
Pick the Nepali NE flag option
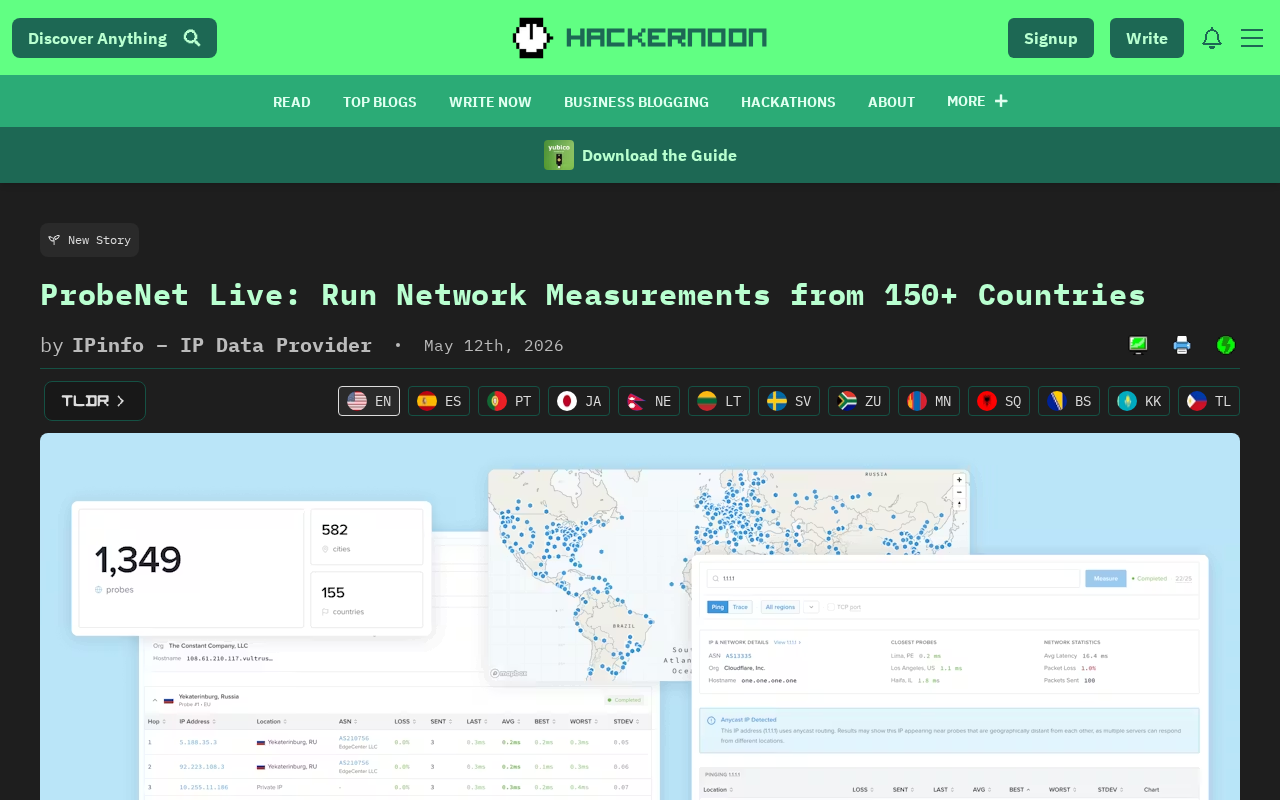649,401
